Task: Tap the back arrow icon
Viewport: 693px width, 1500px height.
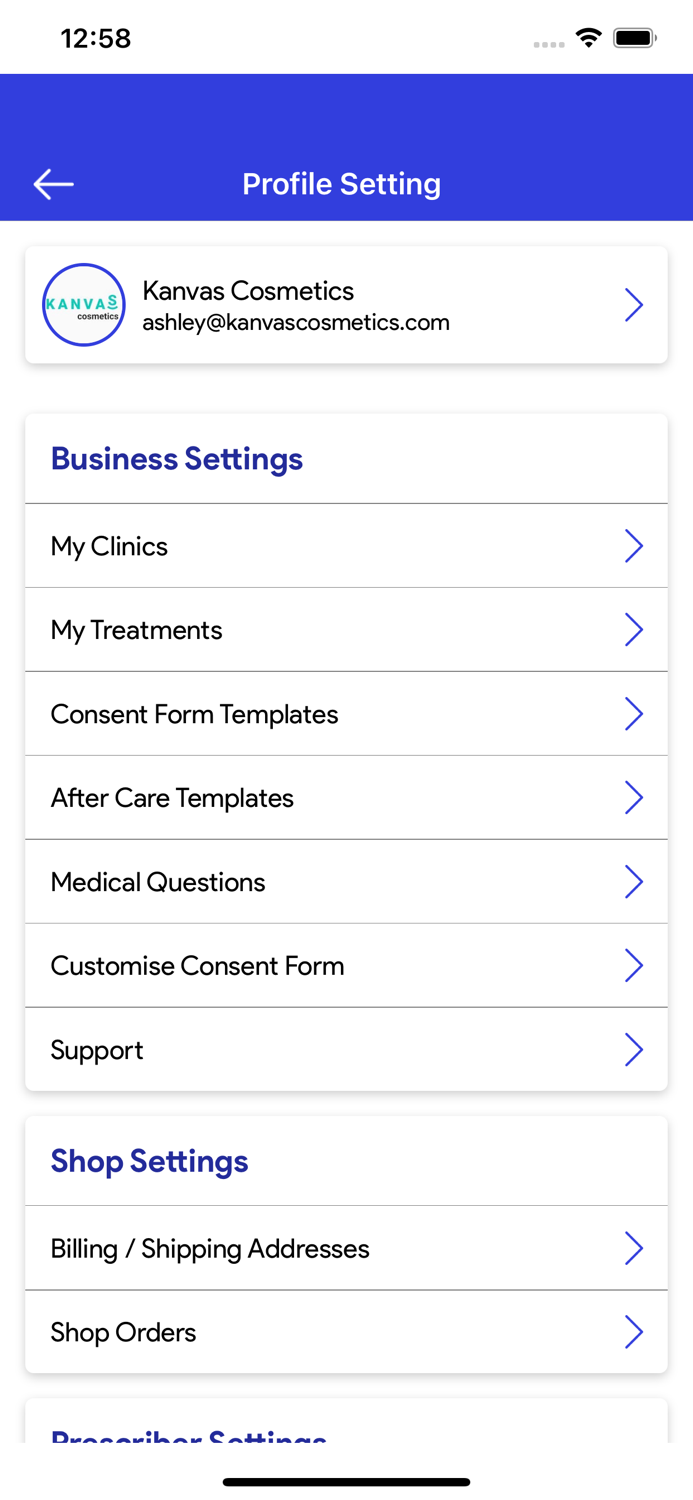Action: pyautogui.click(x=53, y=184)
